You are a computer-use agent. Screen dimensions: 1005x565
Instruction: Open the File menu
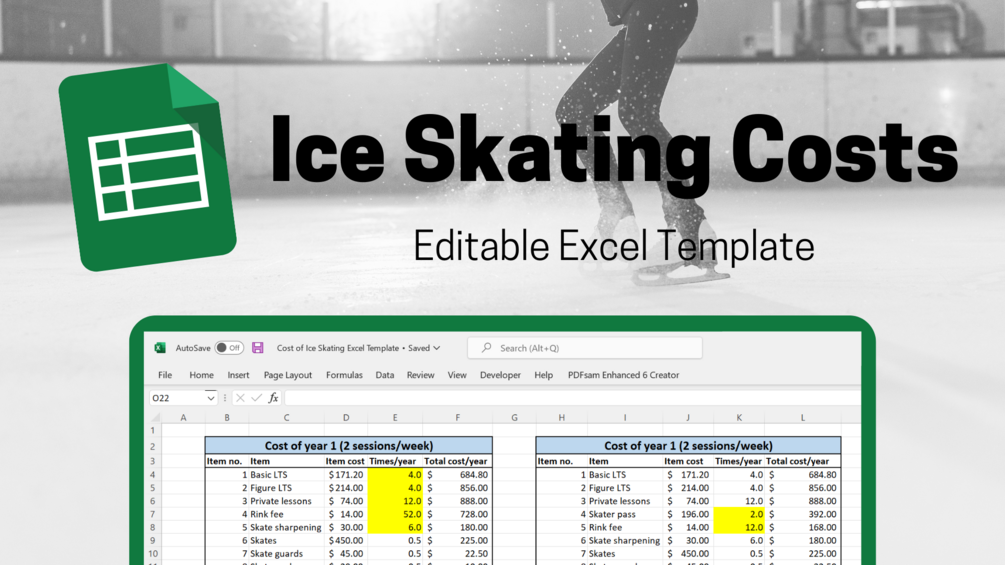(165, 375)
